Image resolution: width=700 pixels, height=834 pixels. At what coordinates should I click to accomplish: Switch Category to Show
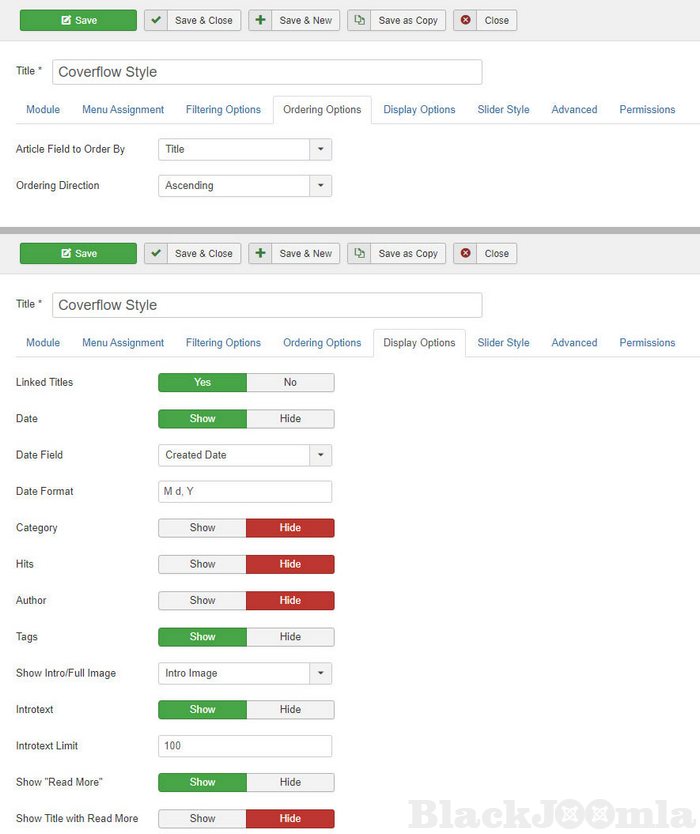(202, 528)
